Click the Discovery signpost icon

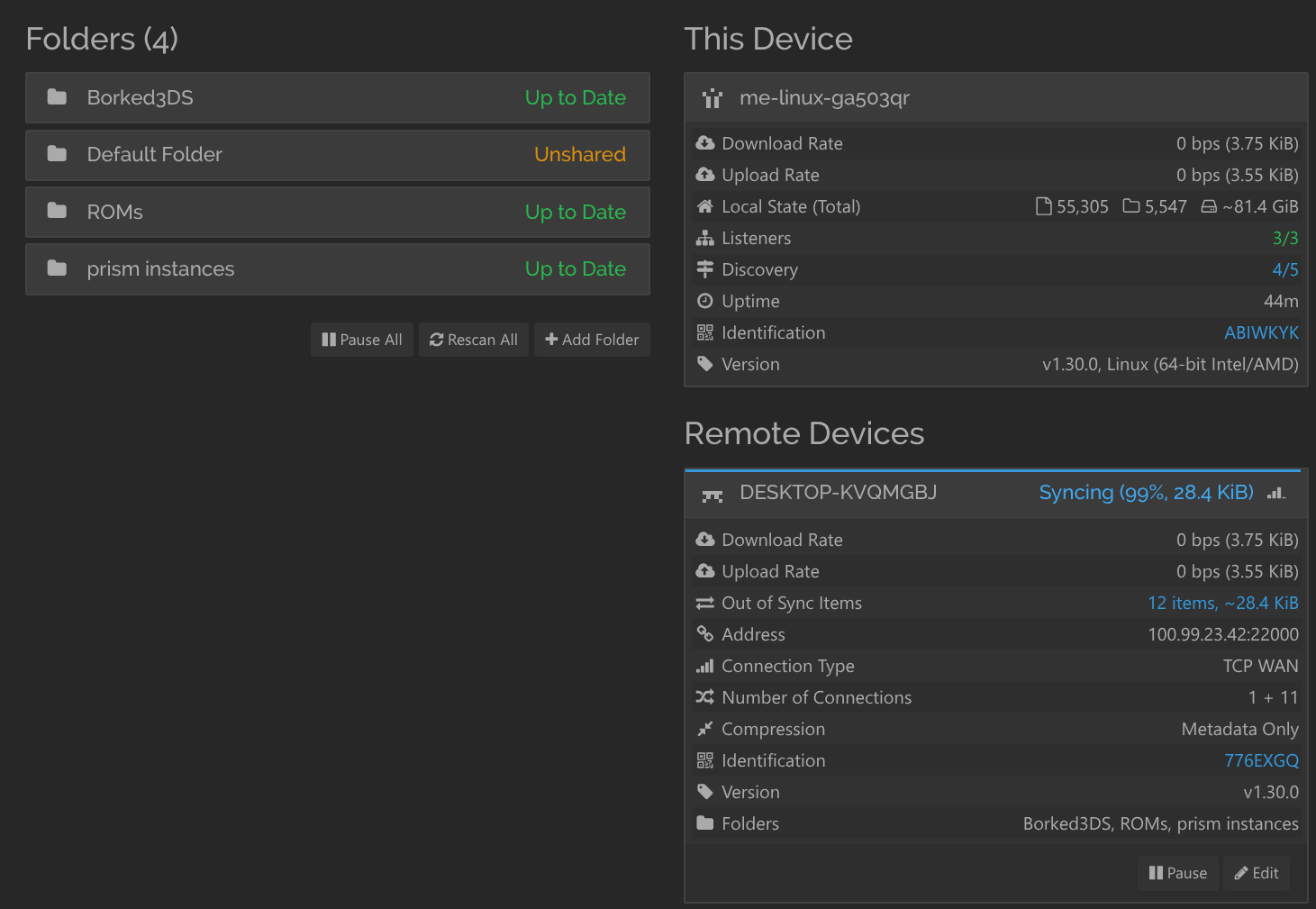pyautogui.click(x=705, y=269)
